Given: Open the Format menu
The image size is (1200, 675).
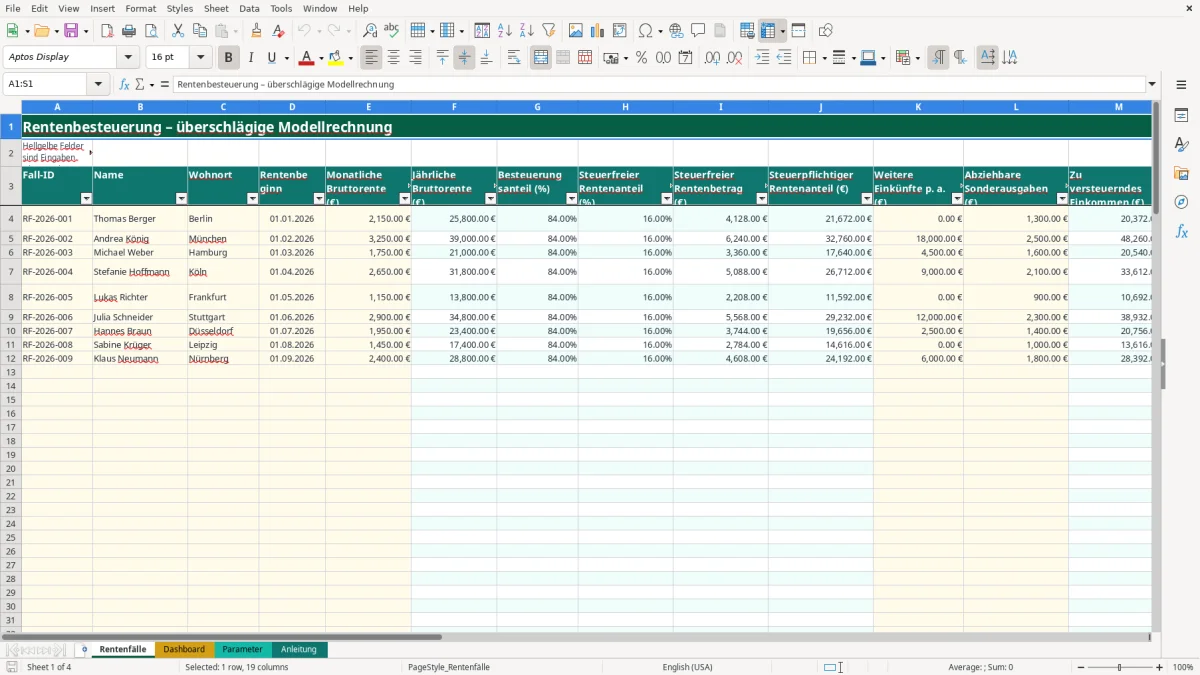Looking at the screenshot, I should pyautogui.click(x=140, y=8).
